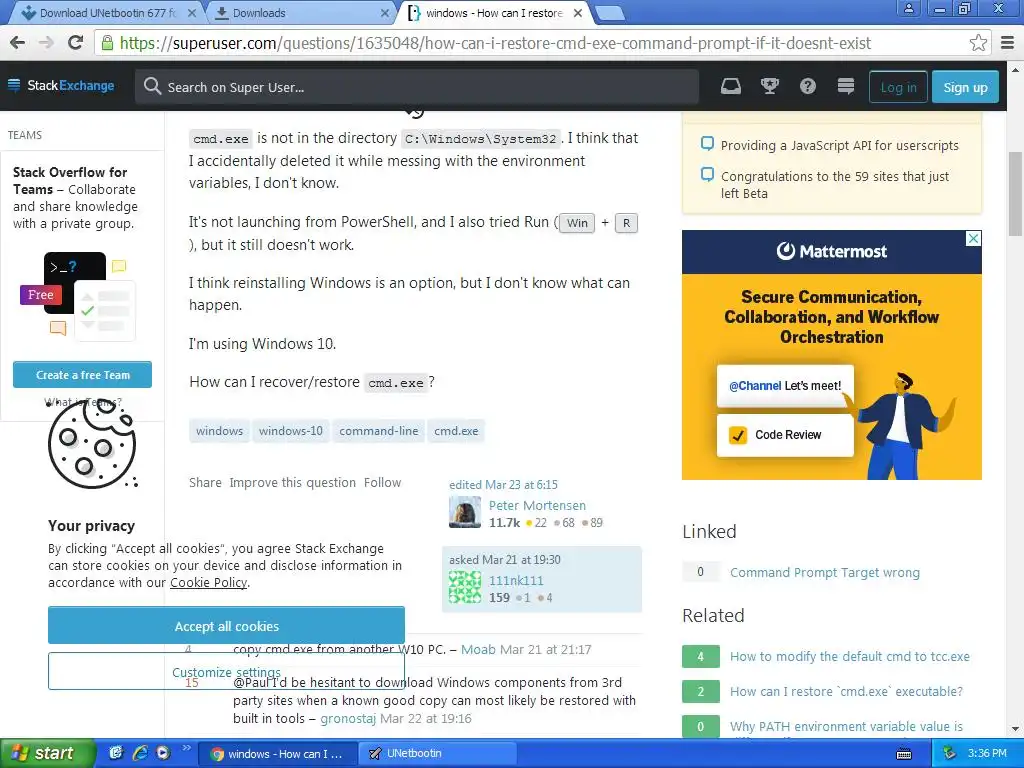Click the windows-10 tag
1024x768 pixels.
point(291,431)
